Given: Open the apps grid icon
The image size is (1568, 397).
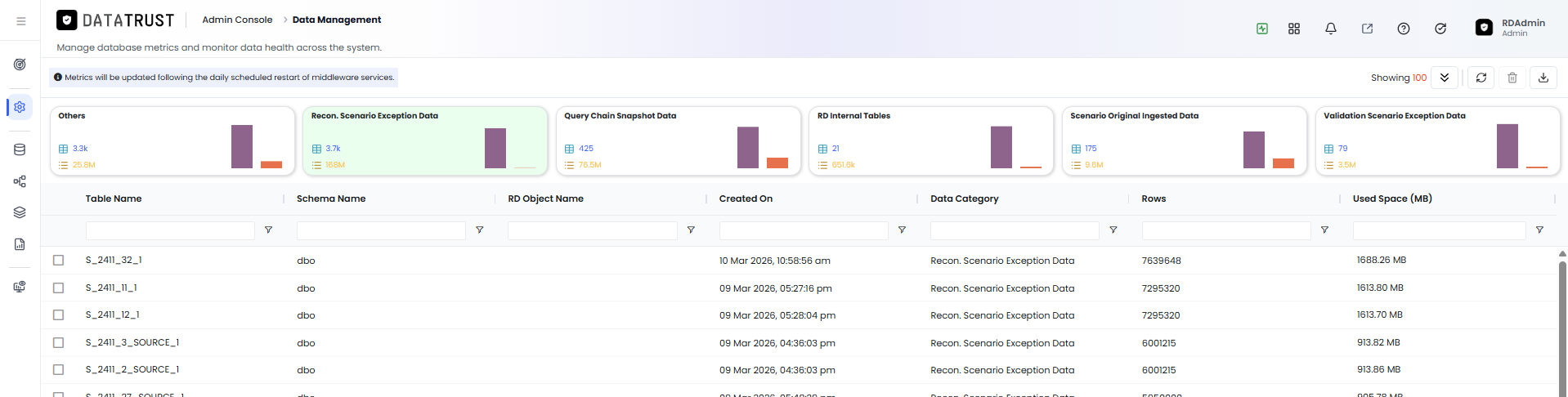Looking at the screenshot, I should pyautogui.click(x=1294, y=29).
